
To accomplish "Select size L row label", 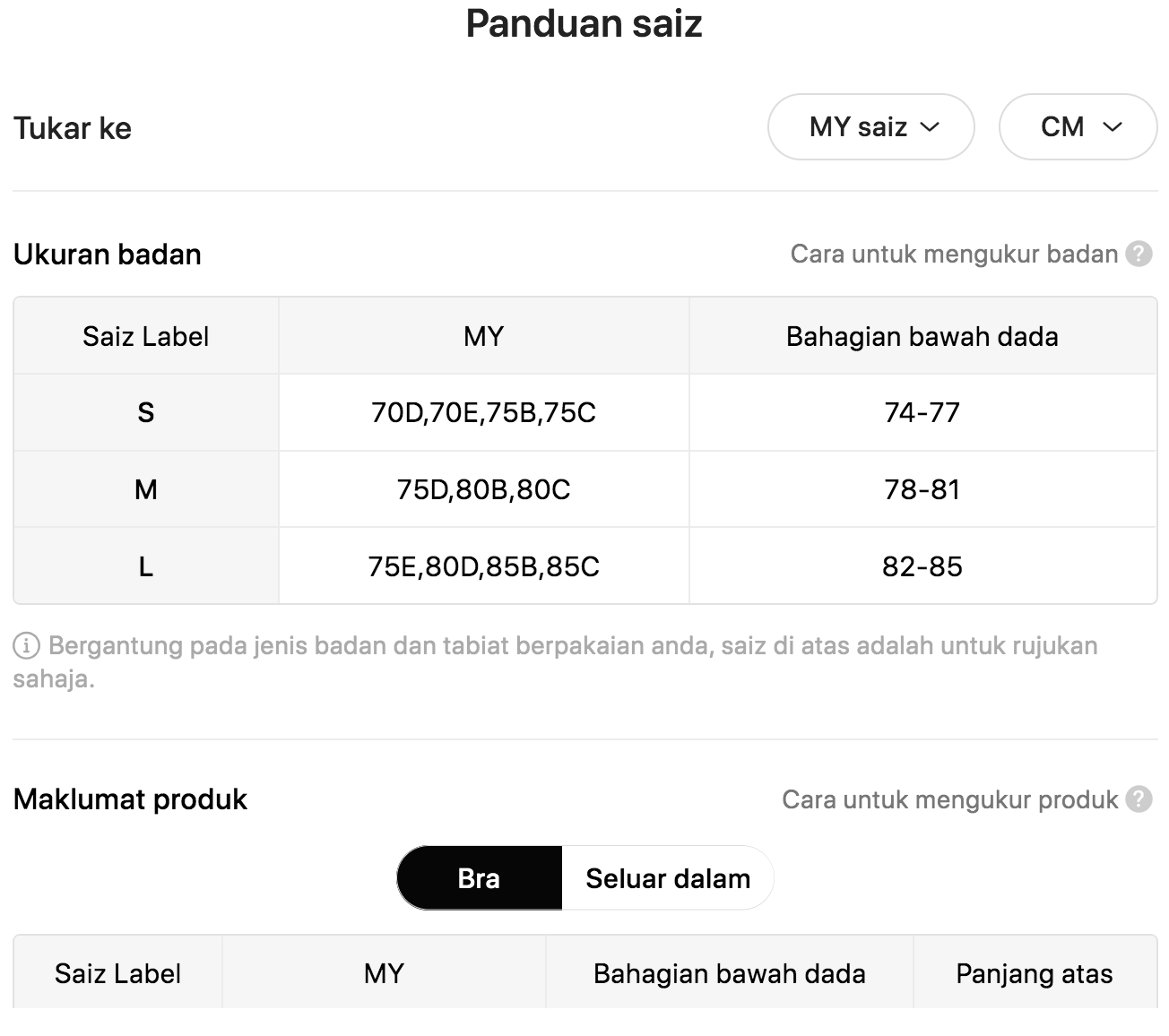I will (146, 566).
